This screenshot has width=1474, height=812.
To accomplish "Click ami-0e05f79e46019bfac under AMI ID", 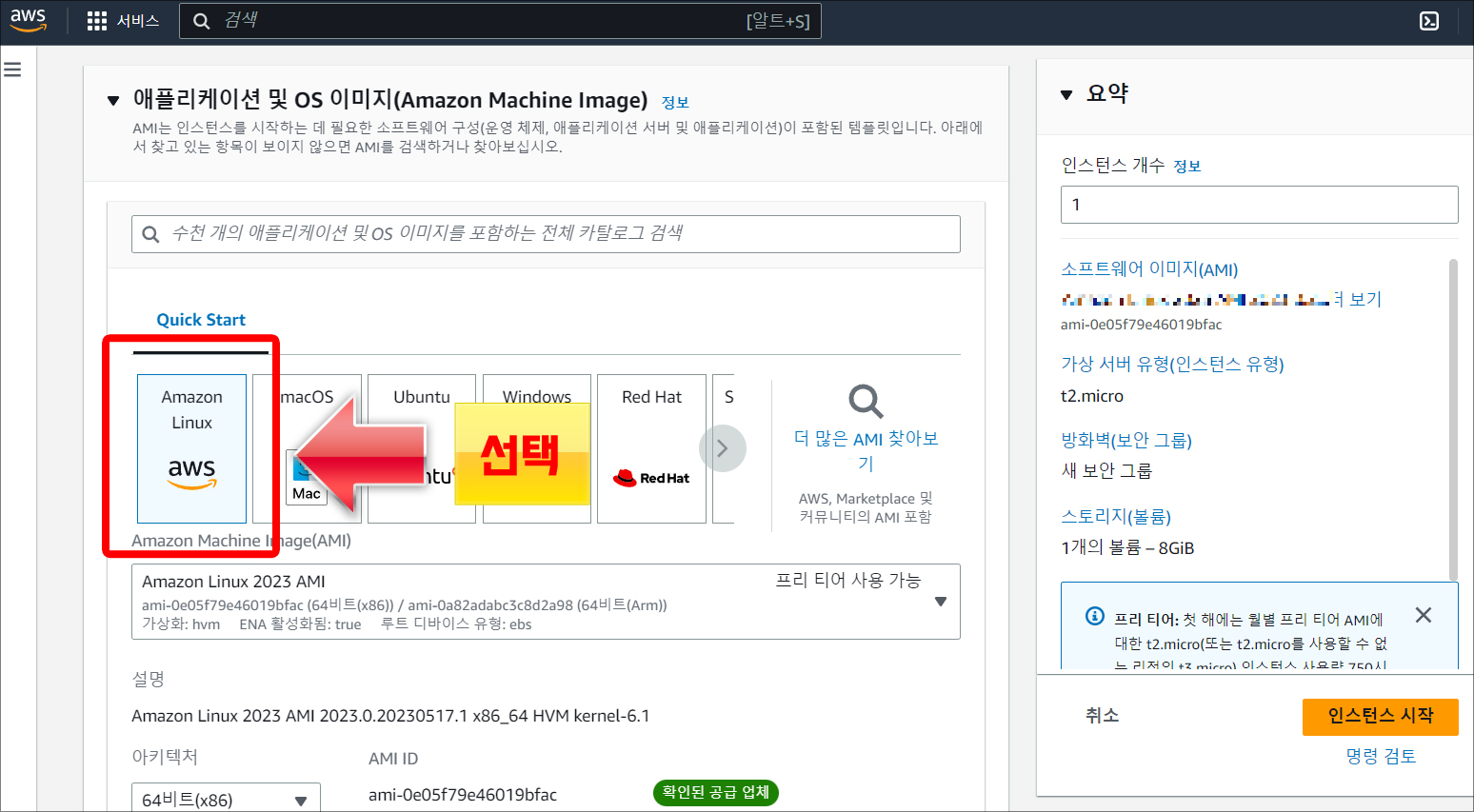I will (463, 795).
